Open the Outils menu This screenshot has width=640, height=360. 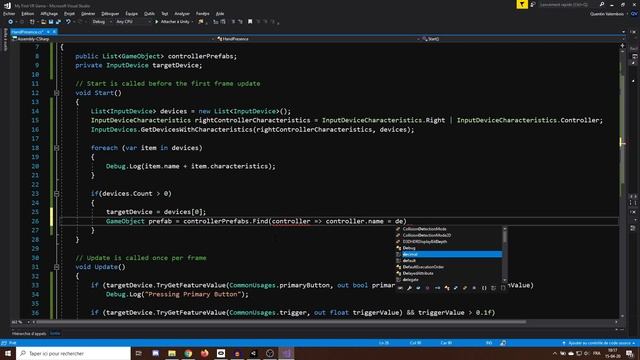(x=149, y=13)
